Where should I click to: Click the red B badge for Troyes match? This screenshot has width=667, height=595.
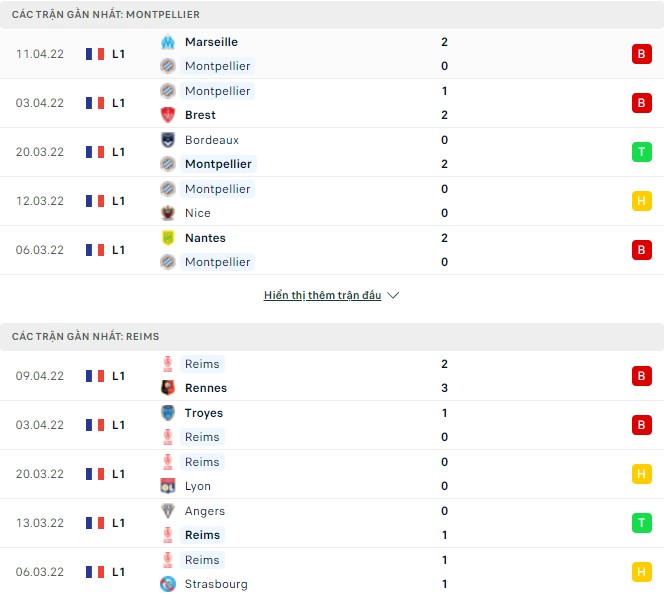pyautogui.click(x=641, y=425)
